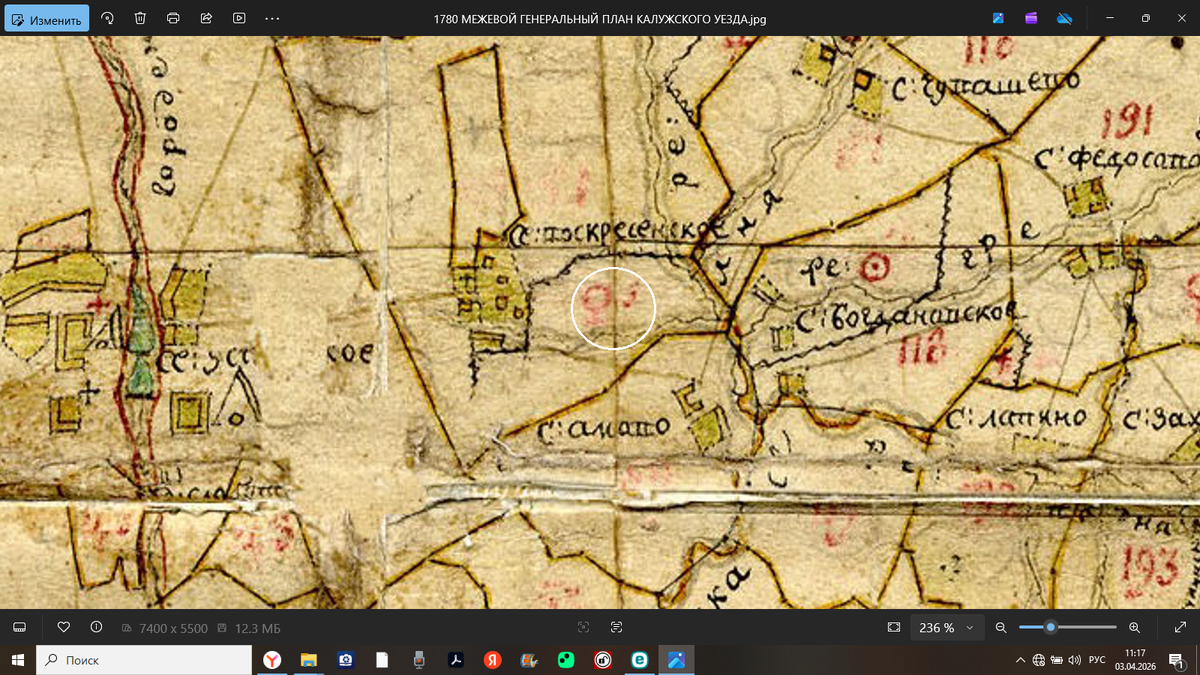
Task: Mark image as favorite with the heart icon
Action: point(64,627)
